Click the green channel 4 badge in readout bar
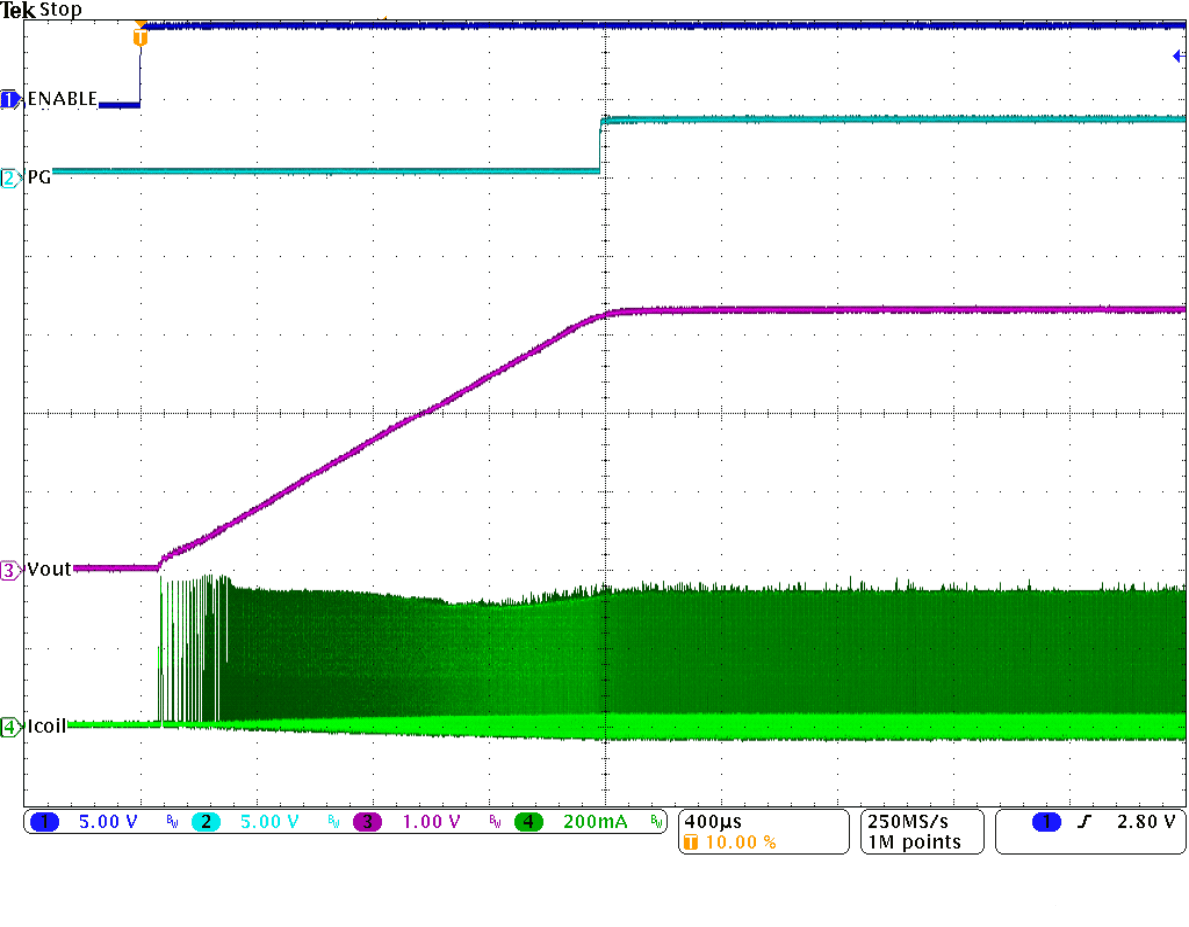The image size is (1189, 927). coord(528,822)
